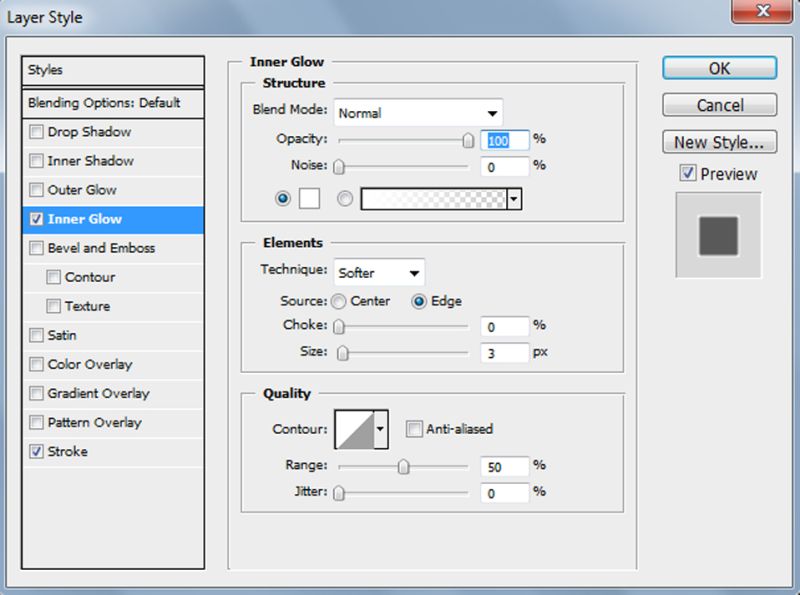Open the Technique dropdown
800x595 pixels.
click(x=379, y=272)
